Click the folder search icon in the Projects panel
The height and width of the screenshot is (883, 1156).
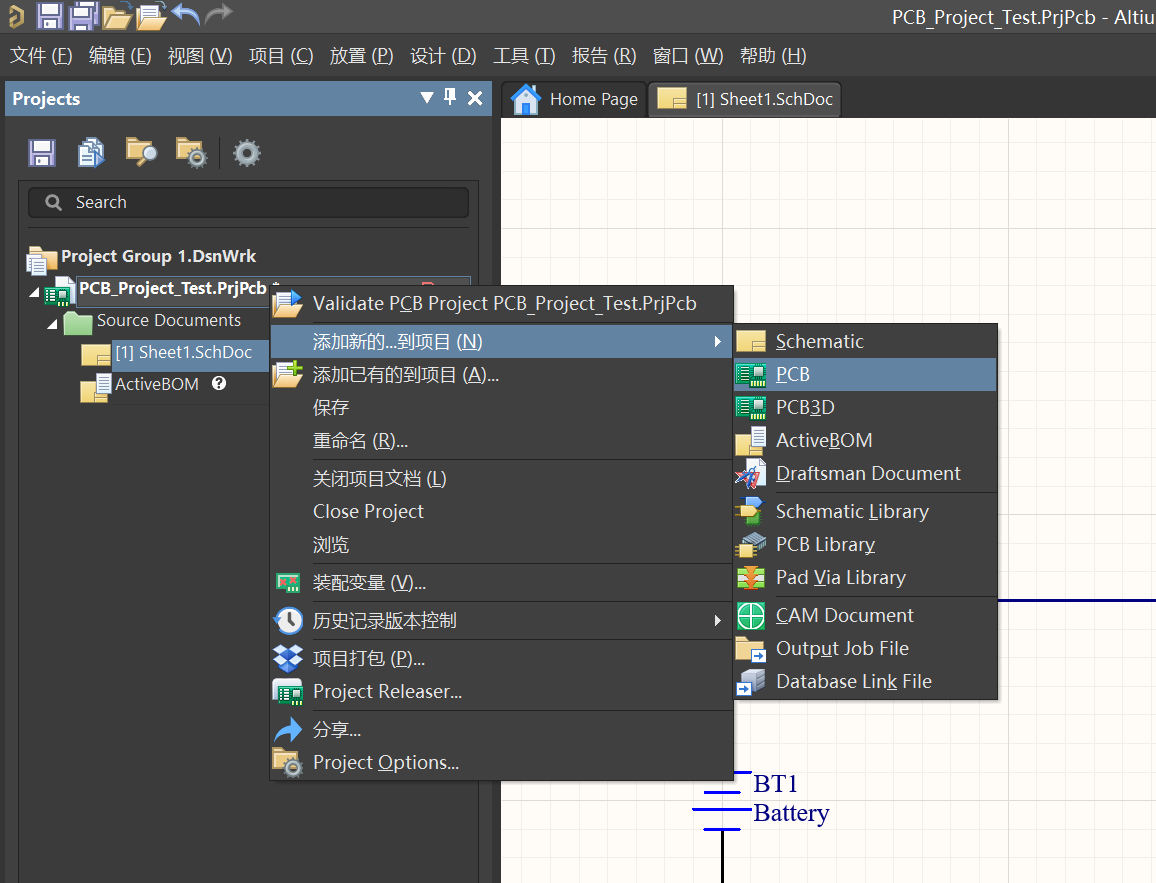pos(141,153)
